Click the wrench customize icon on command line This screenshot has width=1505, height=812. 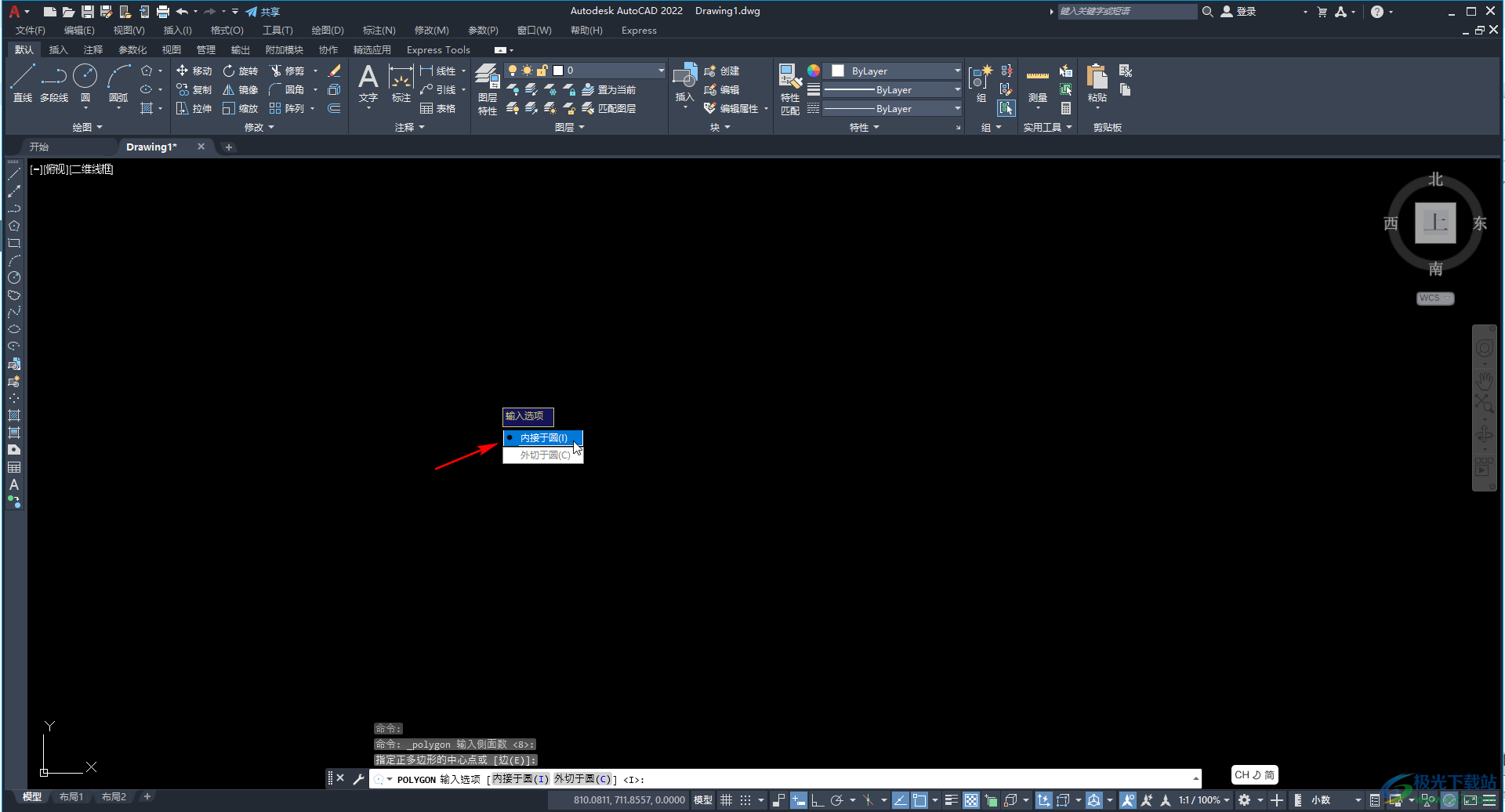(x=358, y=779)
